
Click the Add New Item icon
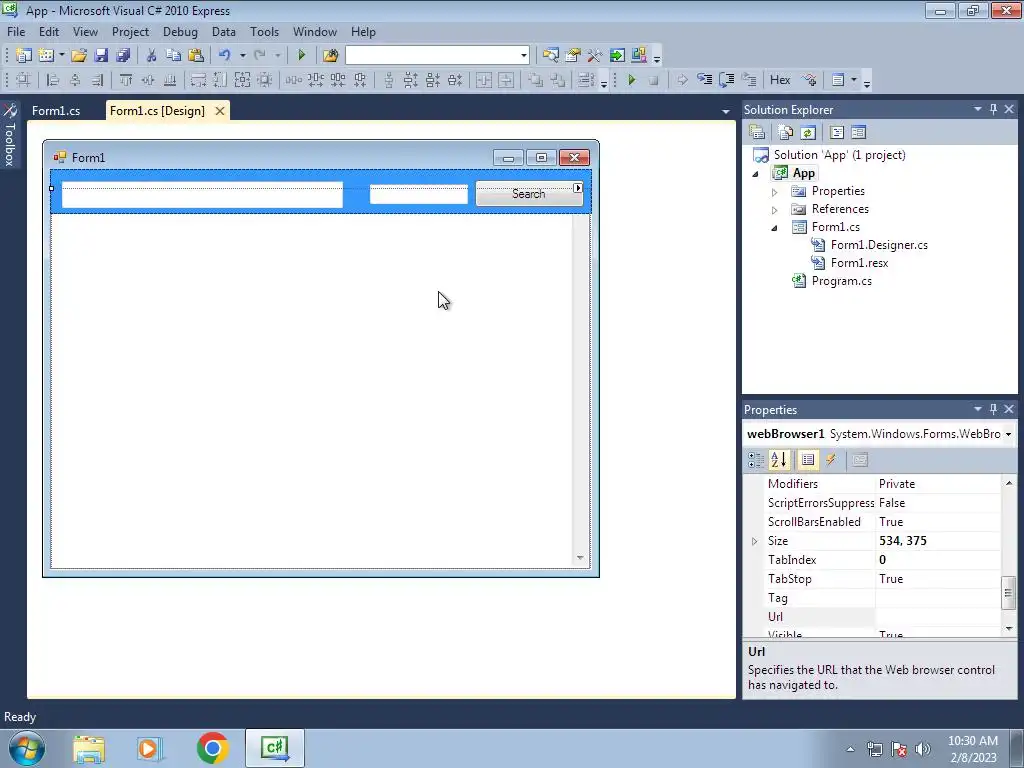(46, 56)
